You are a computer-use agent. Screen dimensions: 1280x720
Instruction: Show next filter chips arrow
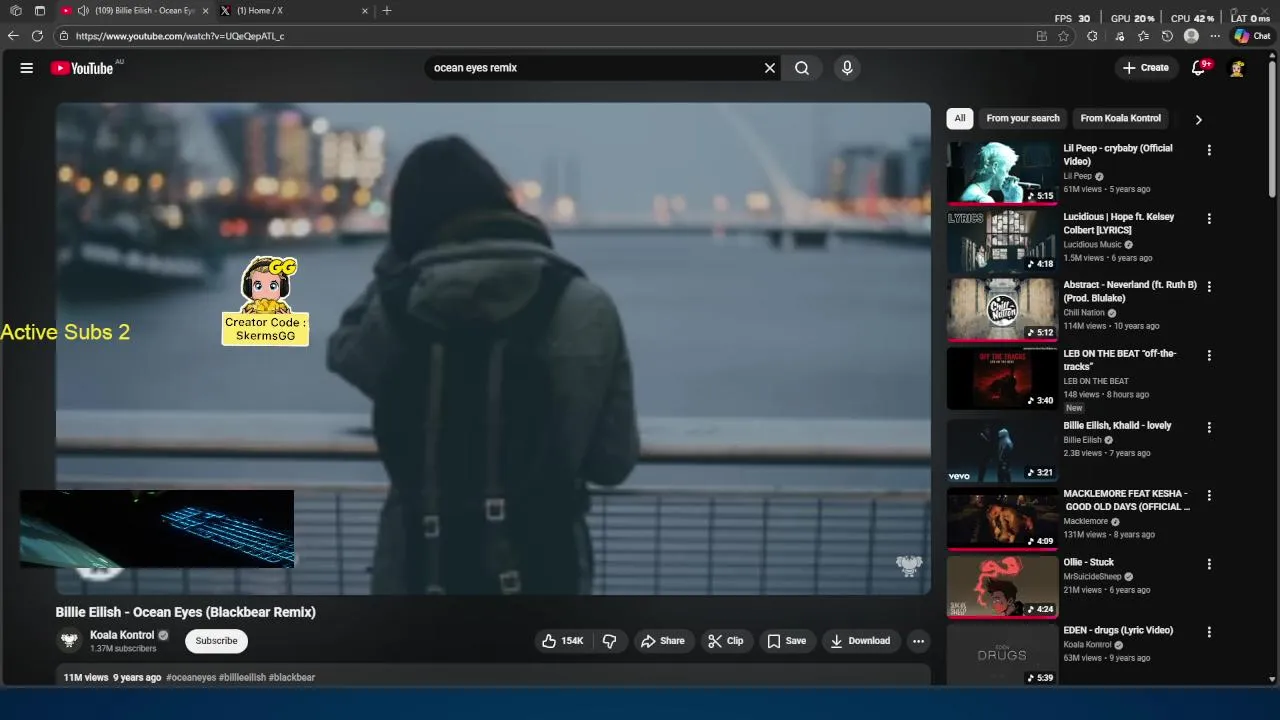tap(1198, 119)
